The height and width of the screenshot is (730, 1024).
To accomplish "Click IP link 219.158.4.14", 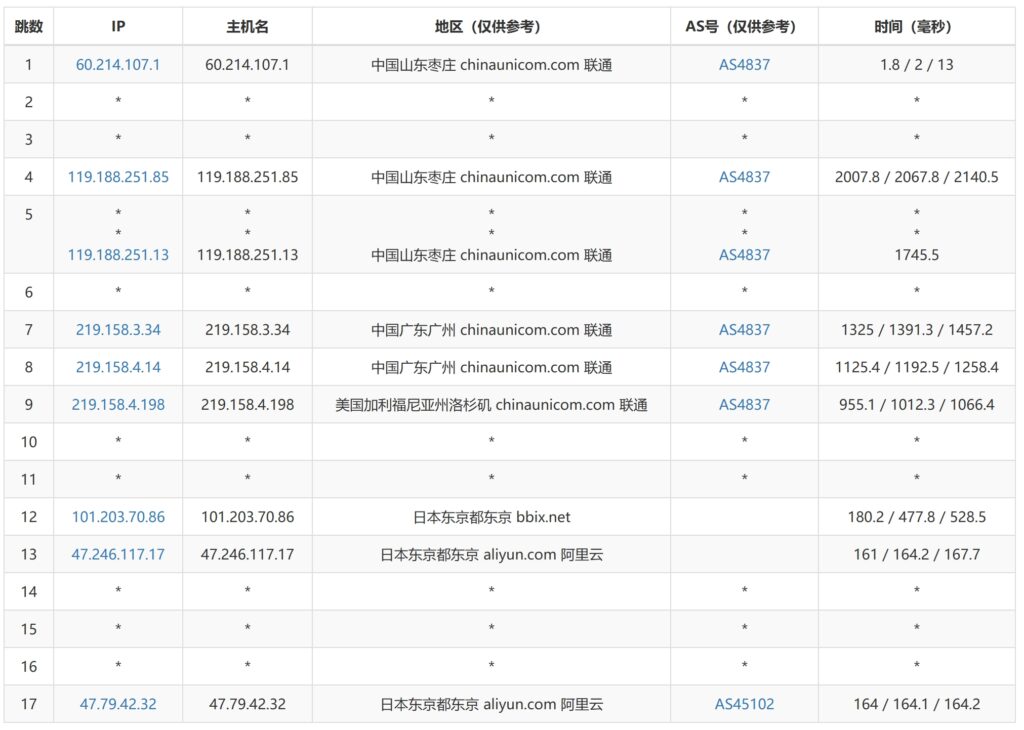I will (118, 367).
